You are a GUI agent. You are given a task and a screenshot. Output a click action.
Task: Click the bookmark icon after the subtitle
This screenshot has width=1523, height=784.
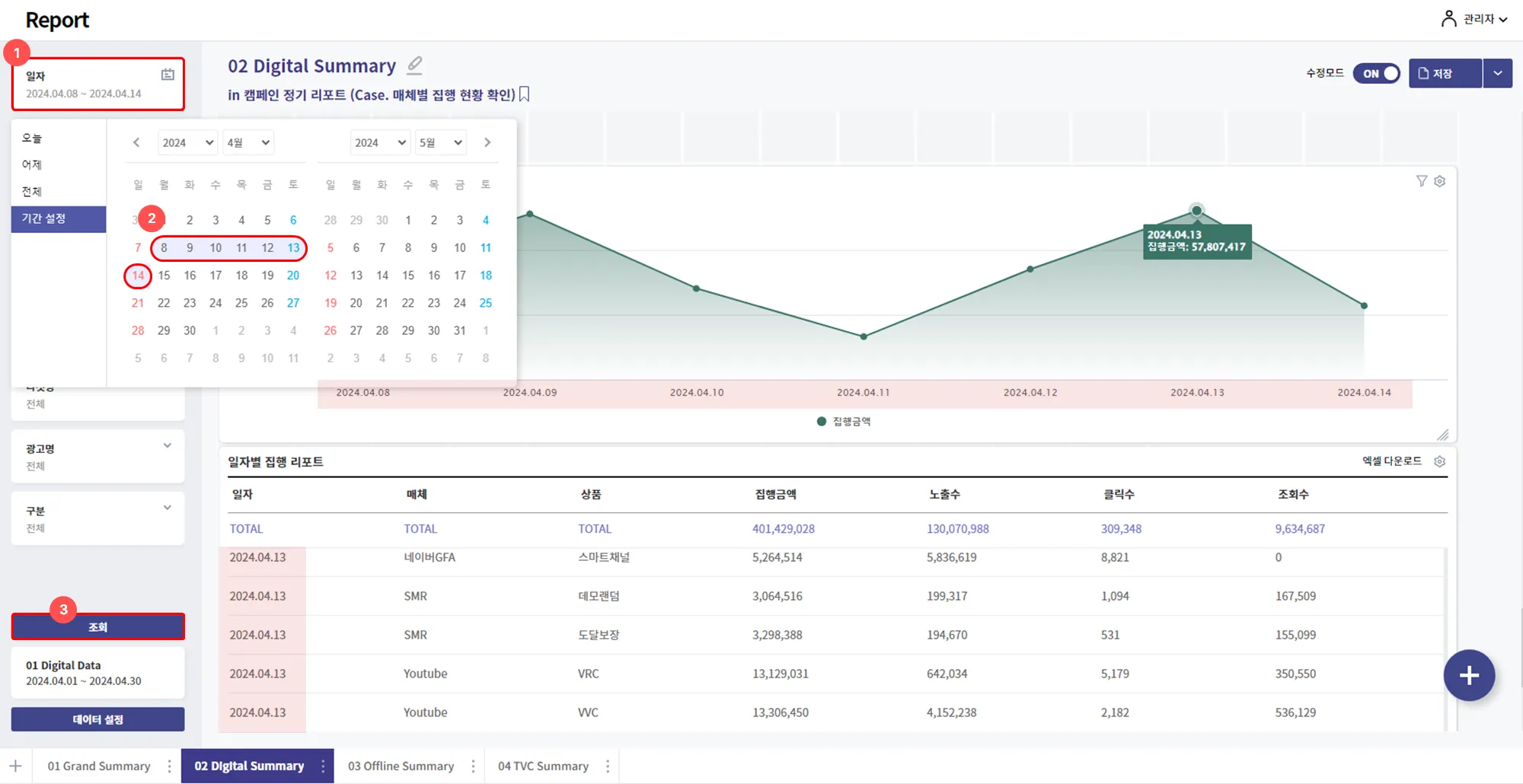click(525, 94)
